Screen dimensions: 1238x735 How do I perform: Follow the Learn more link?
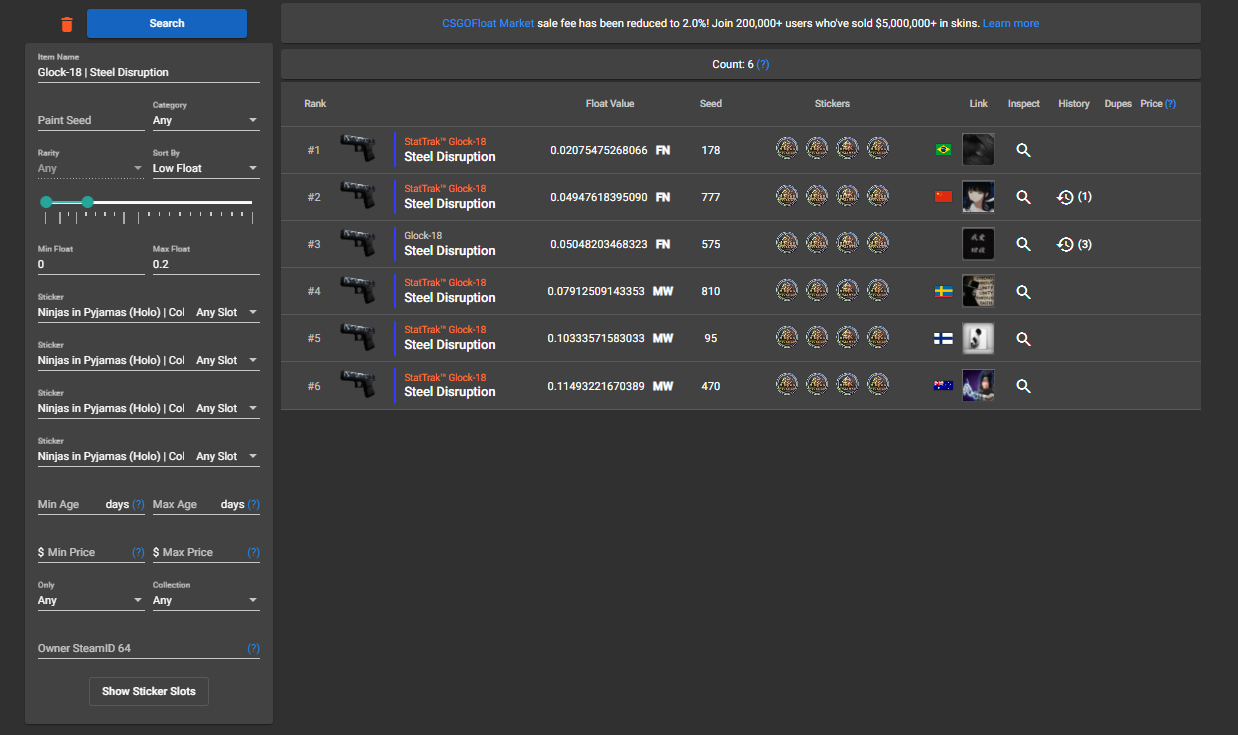tap(1011, 23)
